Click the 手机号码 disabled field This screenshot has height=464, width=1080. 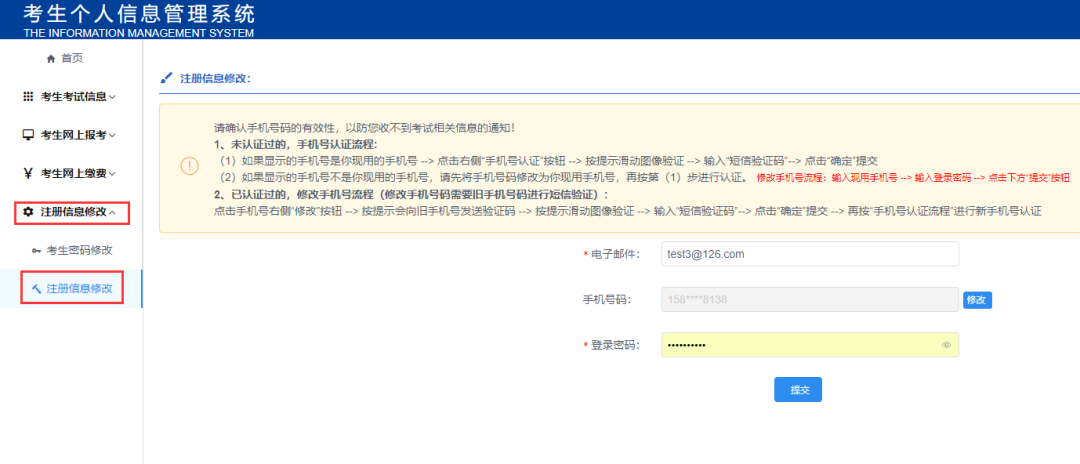click(x=810, y=299)
